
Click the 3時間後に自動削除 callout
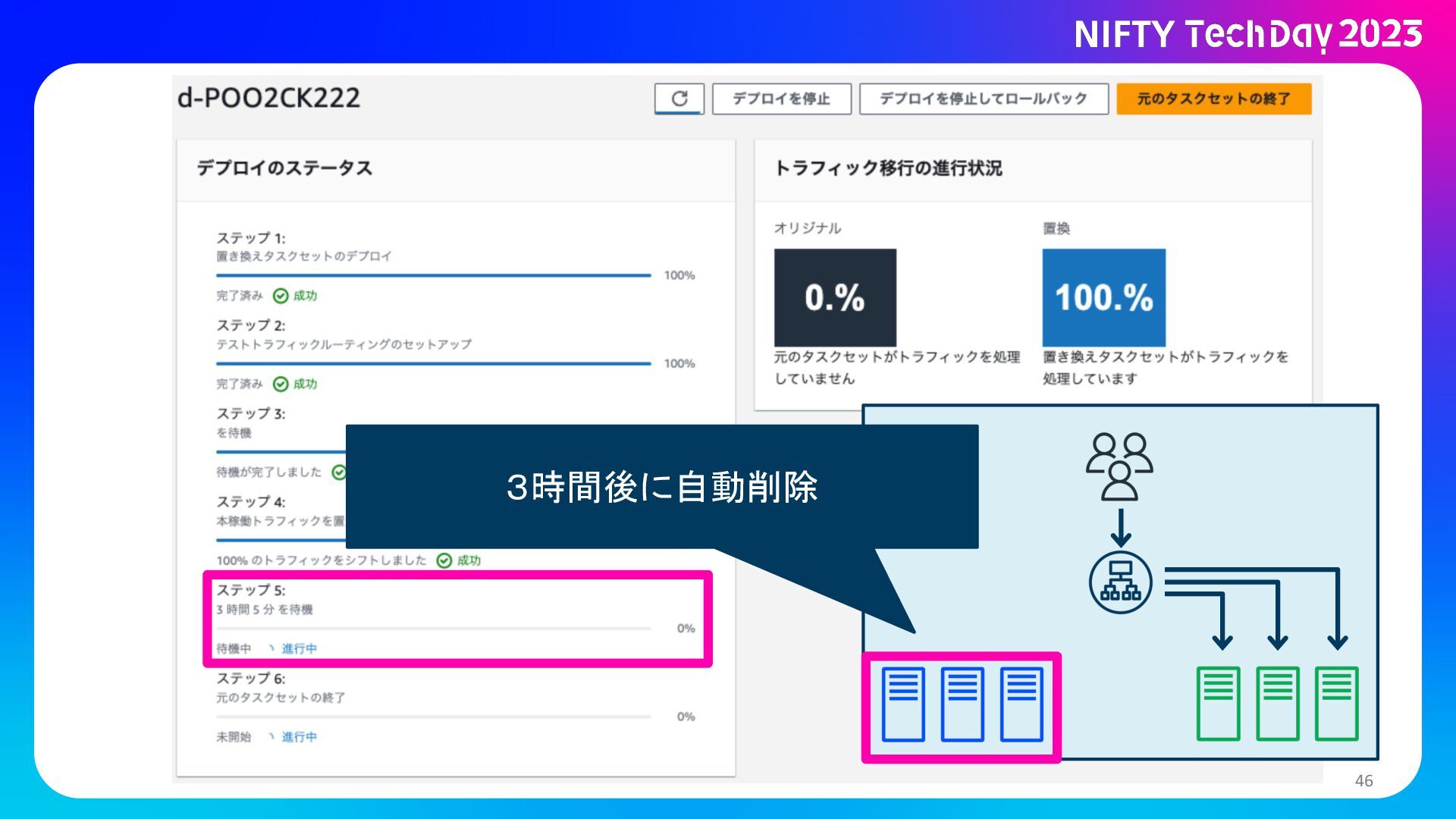pyautogui.click(x=661, y=487)
